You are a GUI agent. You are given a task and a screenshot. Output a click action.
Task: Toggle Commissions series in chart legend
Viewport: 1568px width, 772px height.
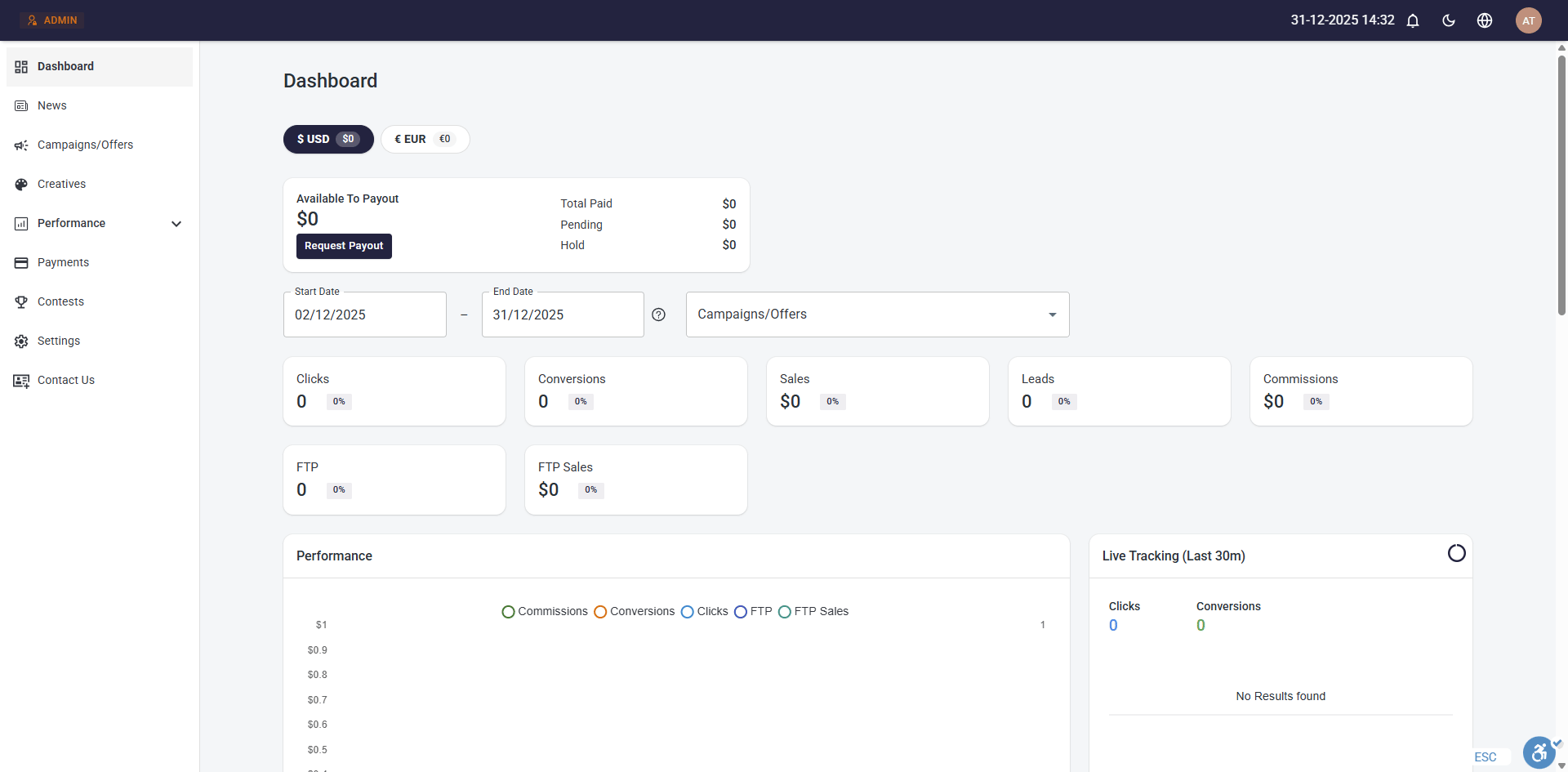545,611
